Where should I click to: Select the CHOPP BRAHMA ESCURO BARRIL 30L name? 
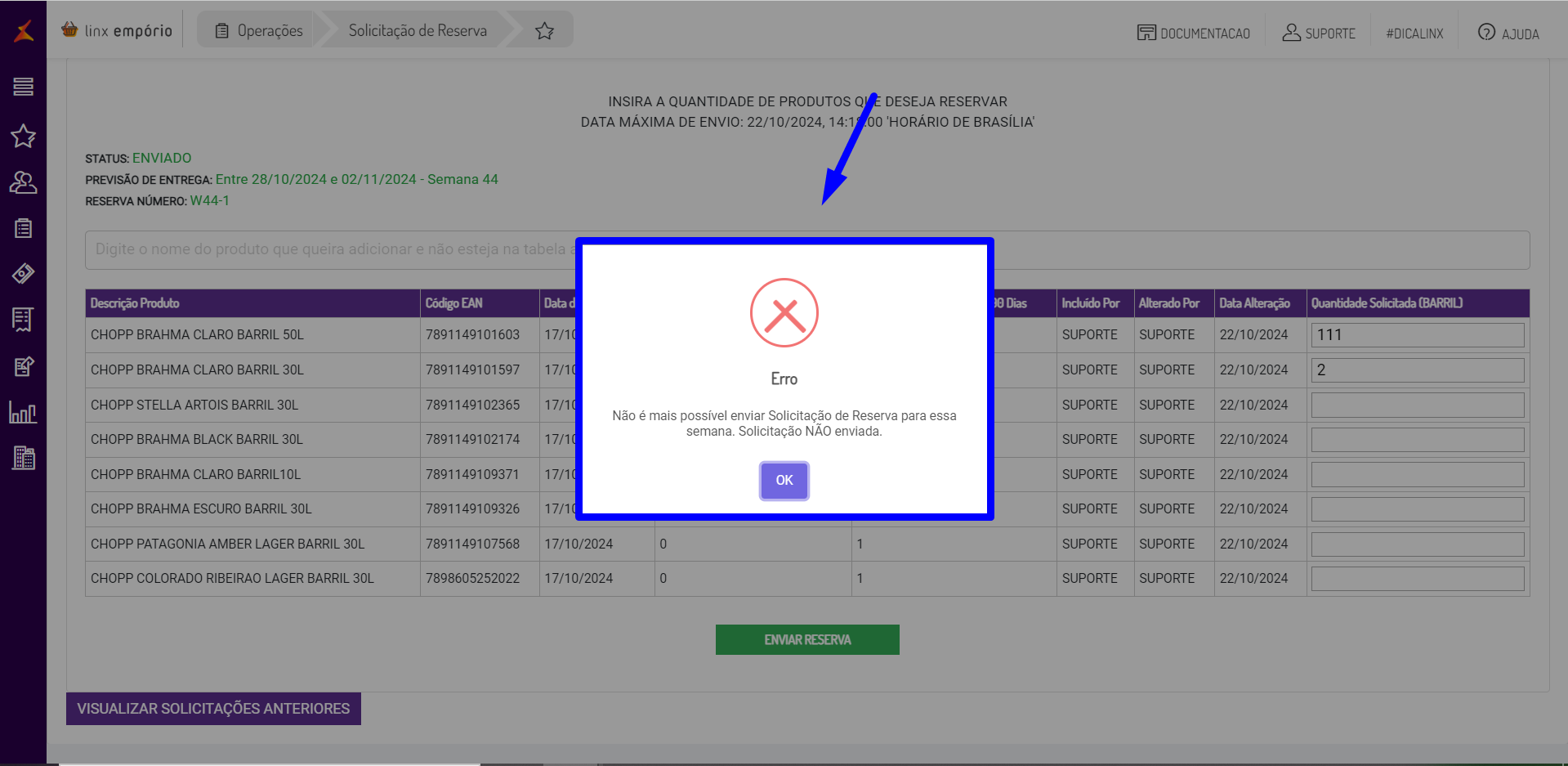[x=201, y=509]
